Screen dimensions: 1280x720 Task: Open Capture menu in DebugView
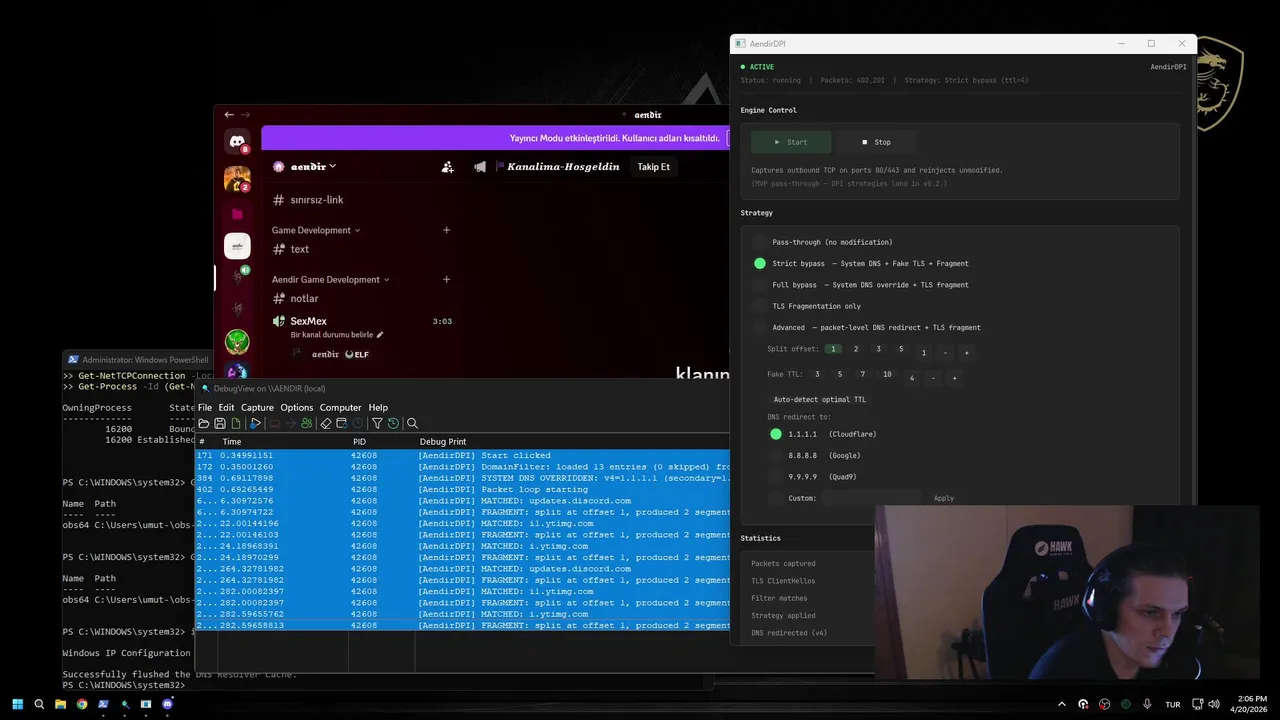(x=257, y=407)
